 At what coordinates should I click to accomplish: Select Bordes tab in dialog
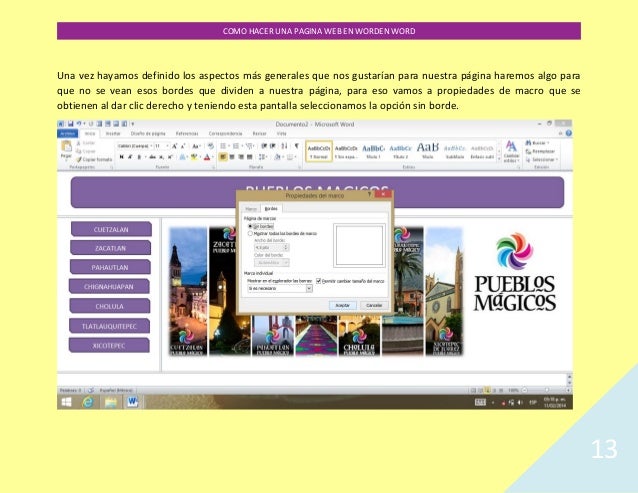[x=271, y=209]
